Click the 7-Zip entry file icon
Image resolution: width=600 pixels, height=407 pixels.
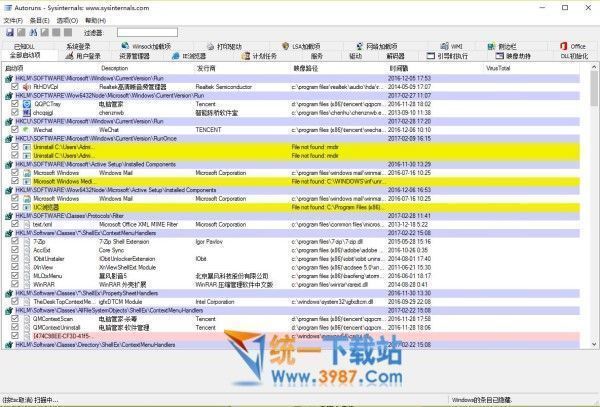26,242
